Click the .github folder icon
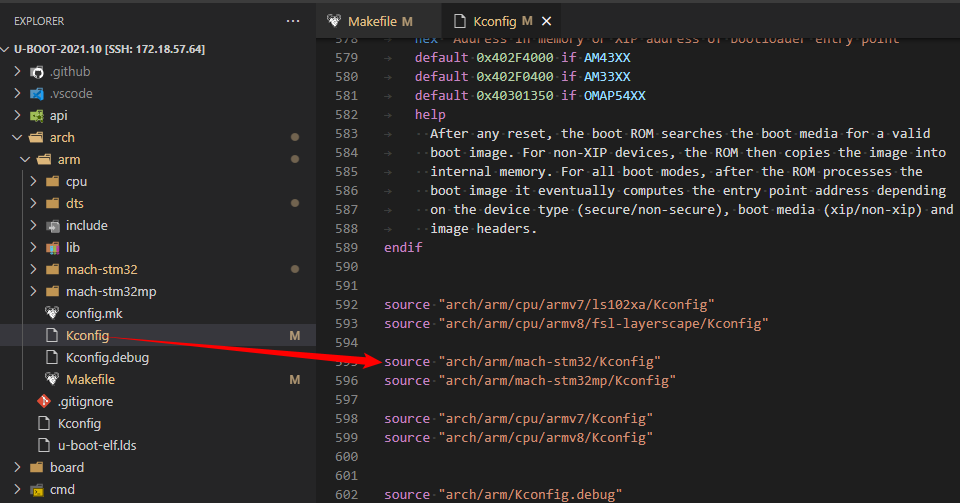 [x=37, y=72]
